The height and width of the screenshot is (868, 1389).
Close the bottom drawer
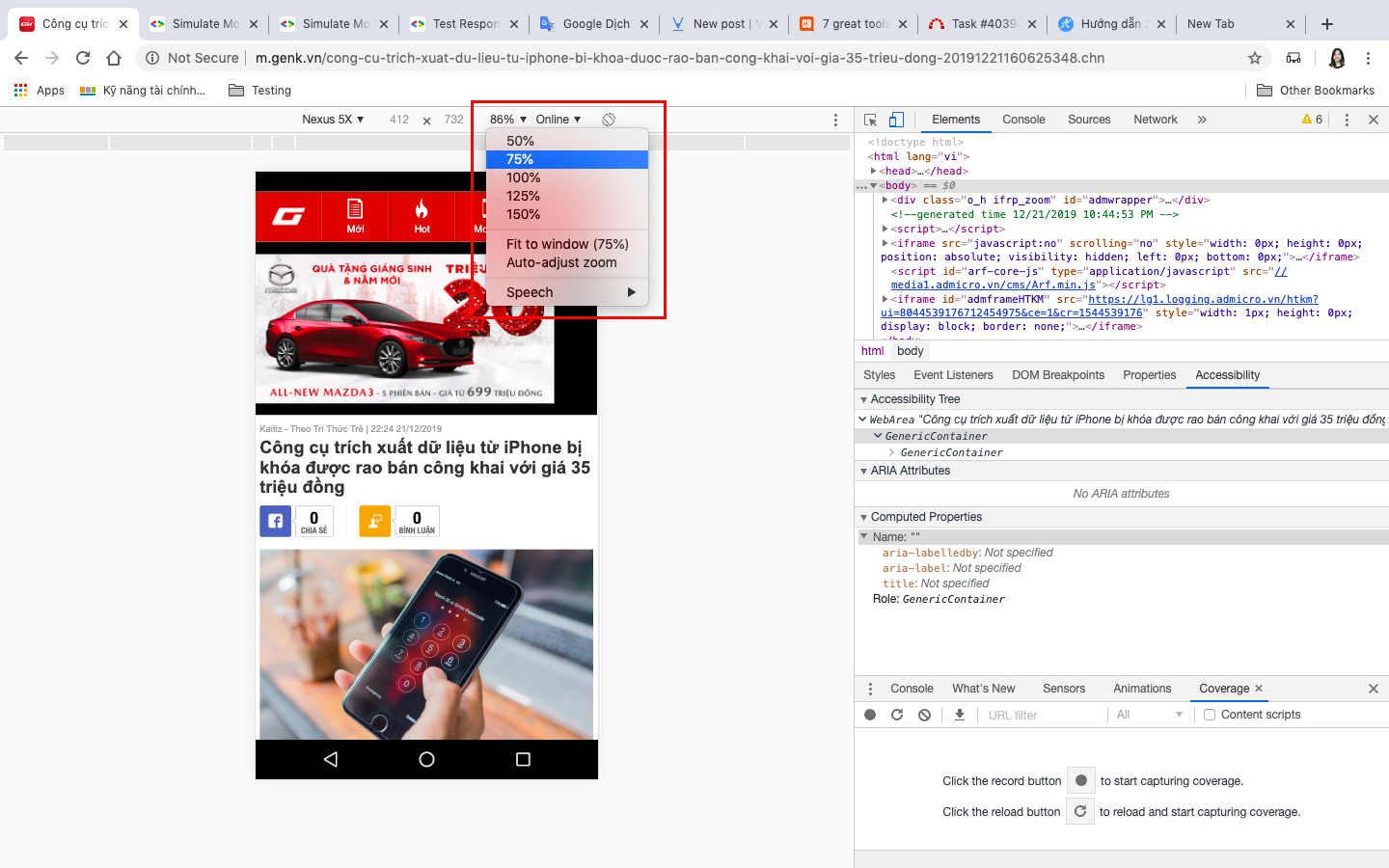1374,689
